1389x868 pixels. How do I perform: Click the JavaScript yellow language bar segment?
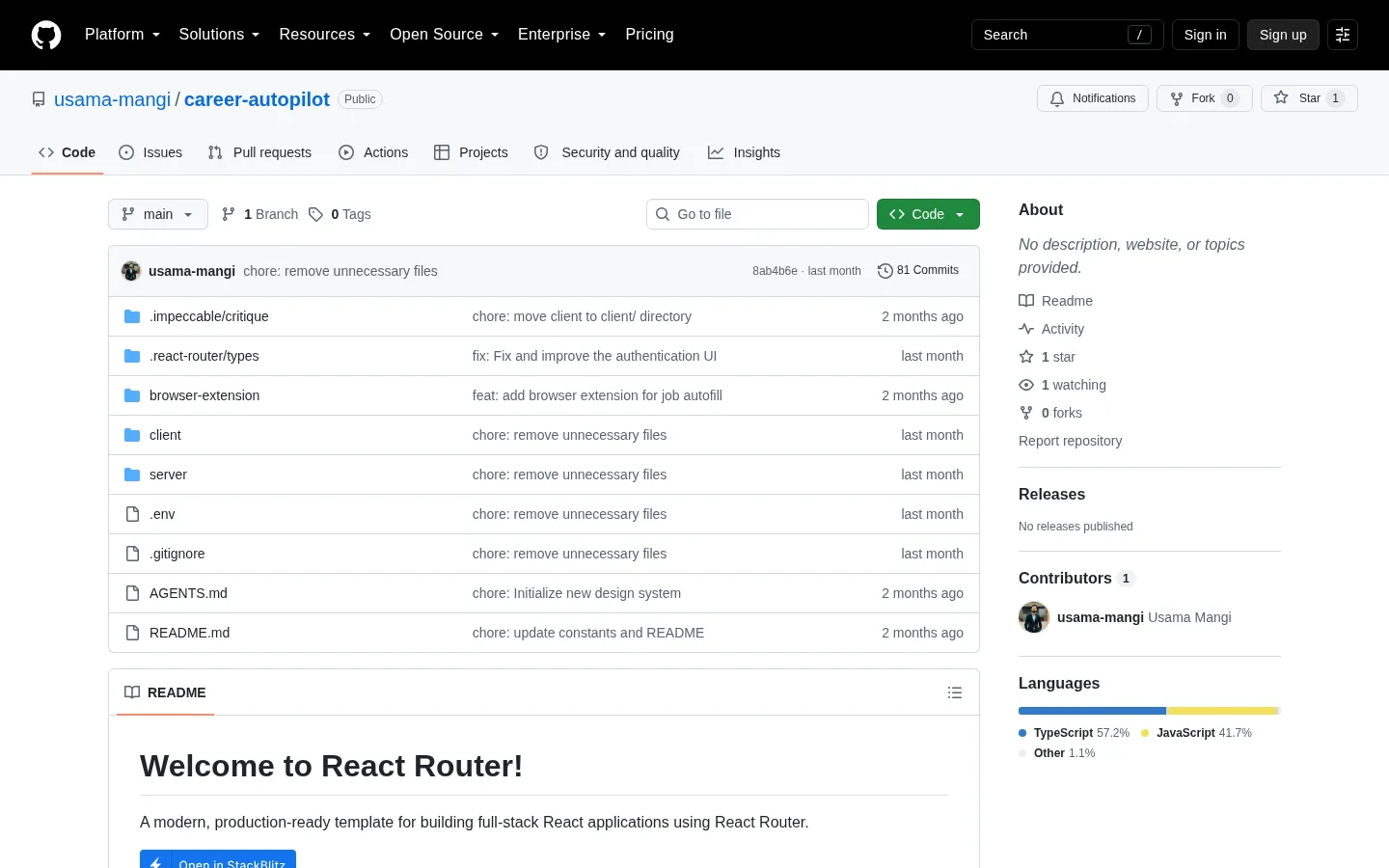click(1222, 711)
